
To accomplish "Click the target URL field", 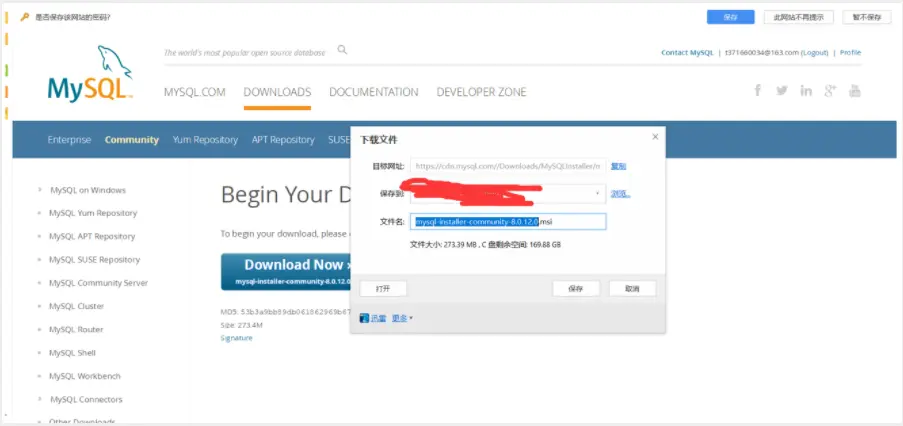I will 508,166.
